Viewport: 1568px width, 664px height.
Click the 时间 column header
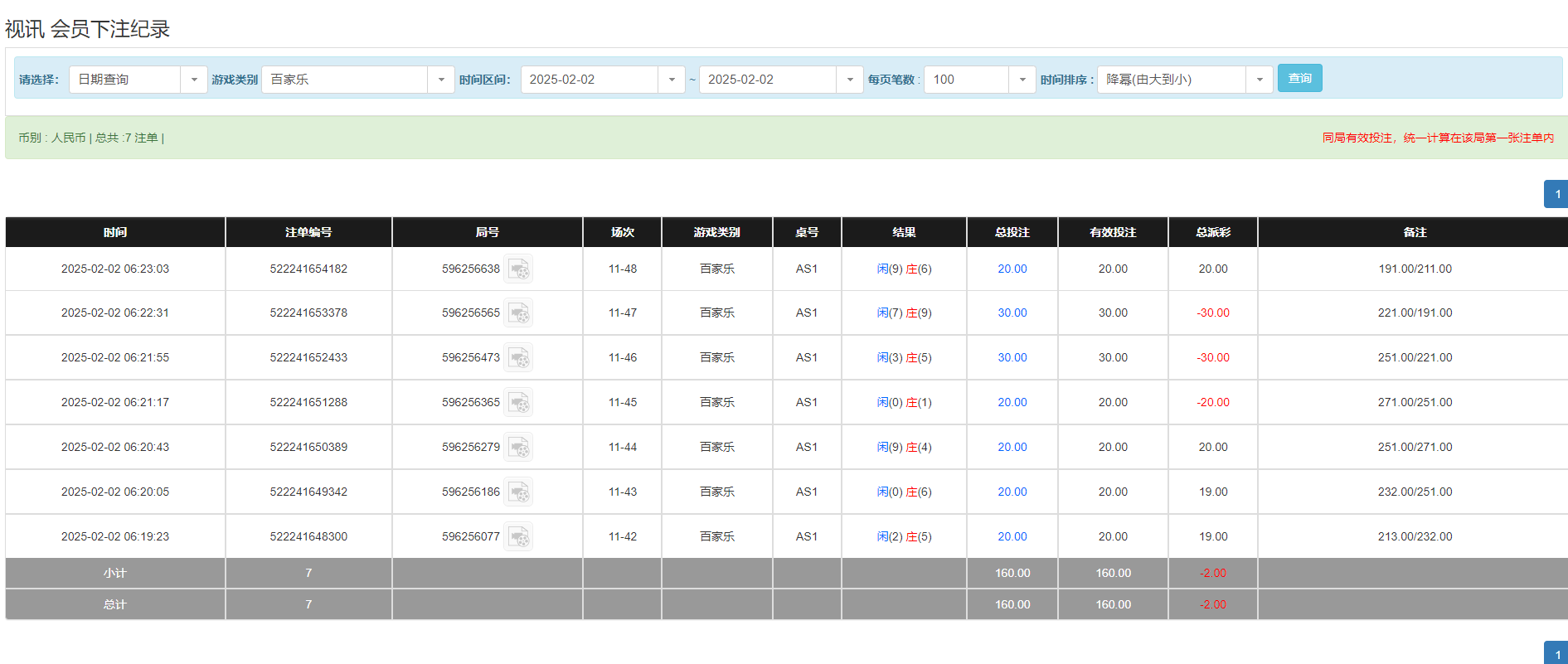(x=115, y=232)
